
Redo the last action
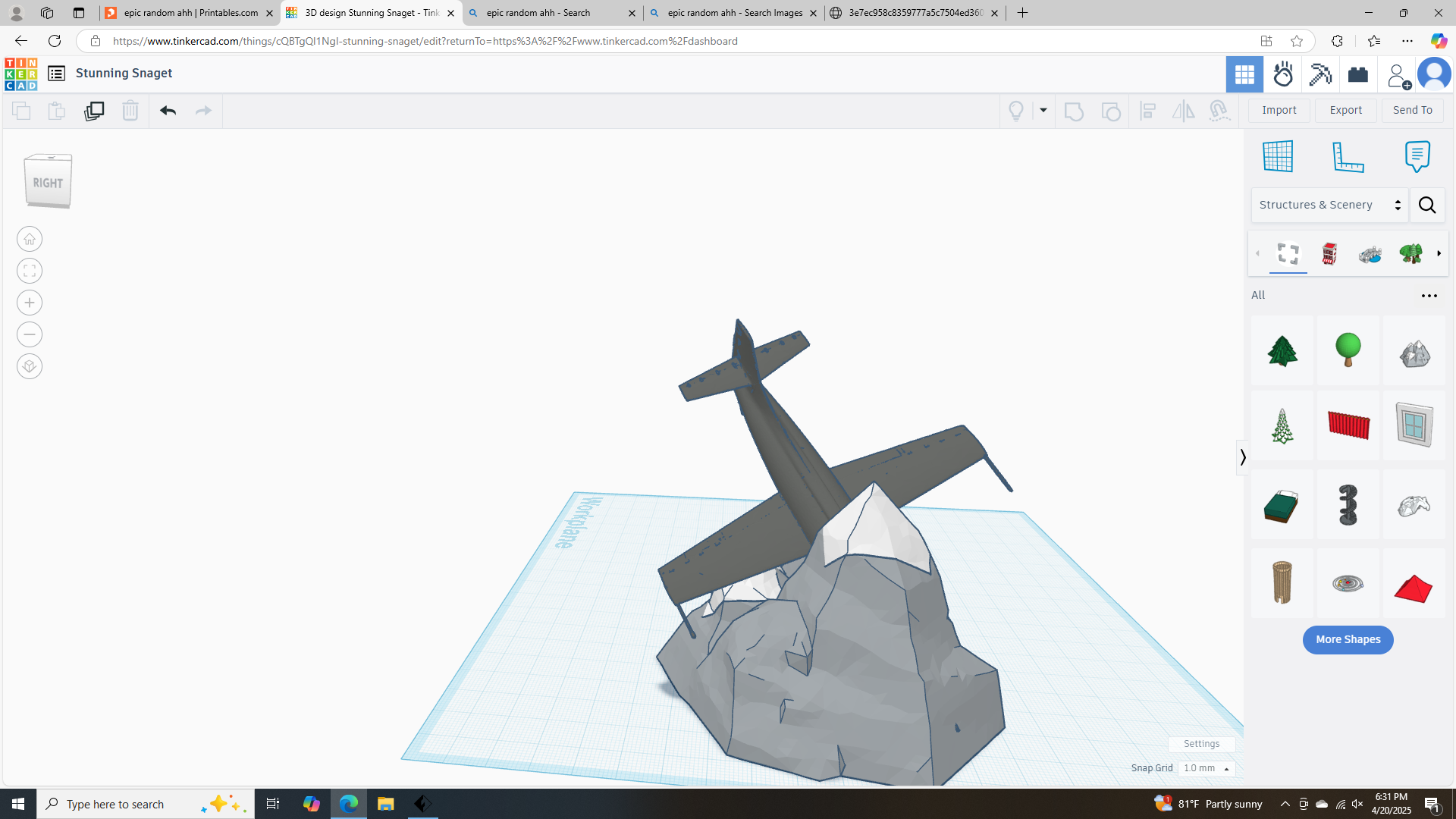(x=203, y=111)
